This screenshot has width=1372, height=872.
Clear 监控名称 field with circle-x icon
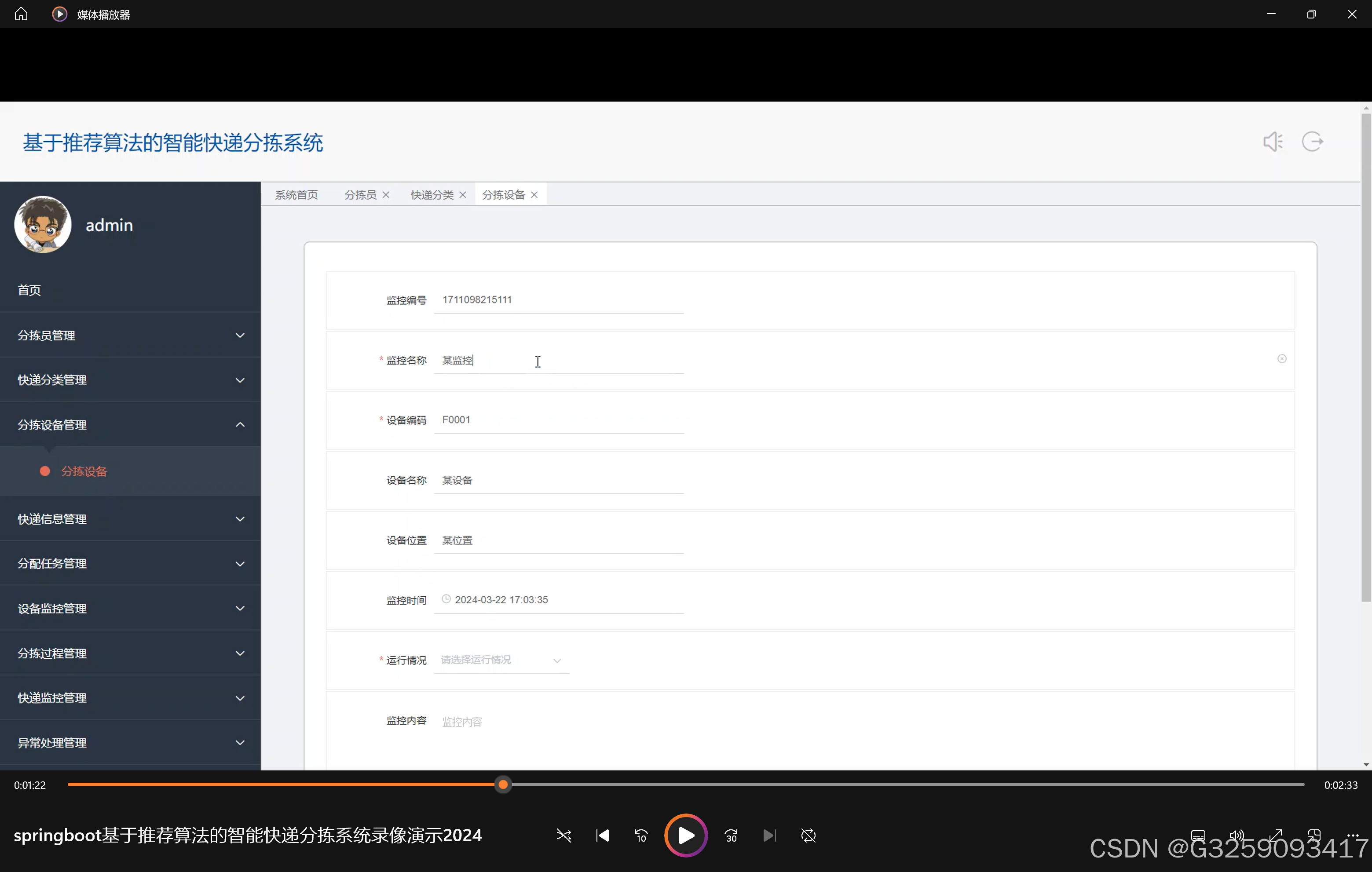[1282, 359]
